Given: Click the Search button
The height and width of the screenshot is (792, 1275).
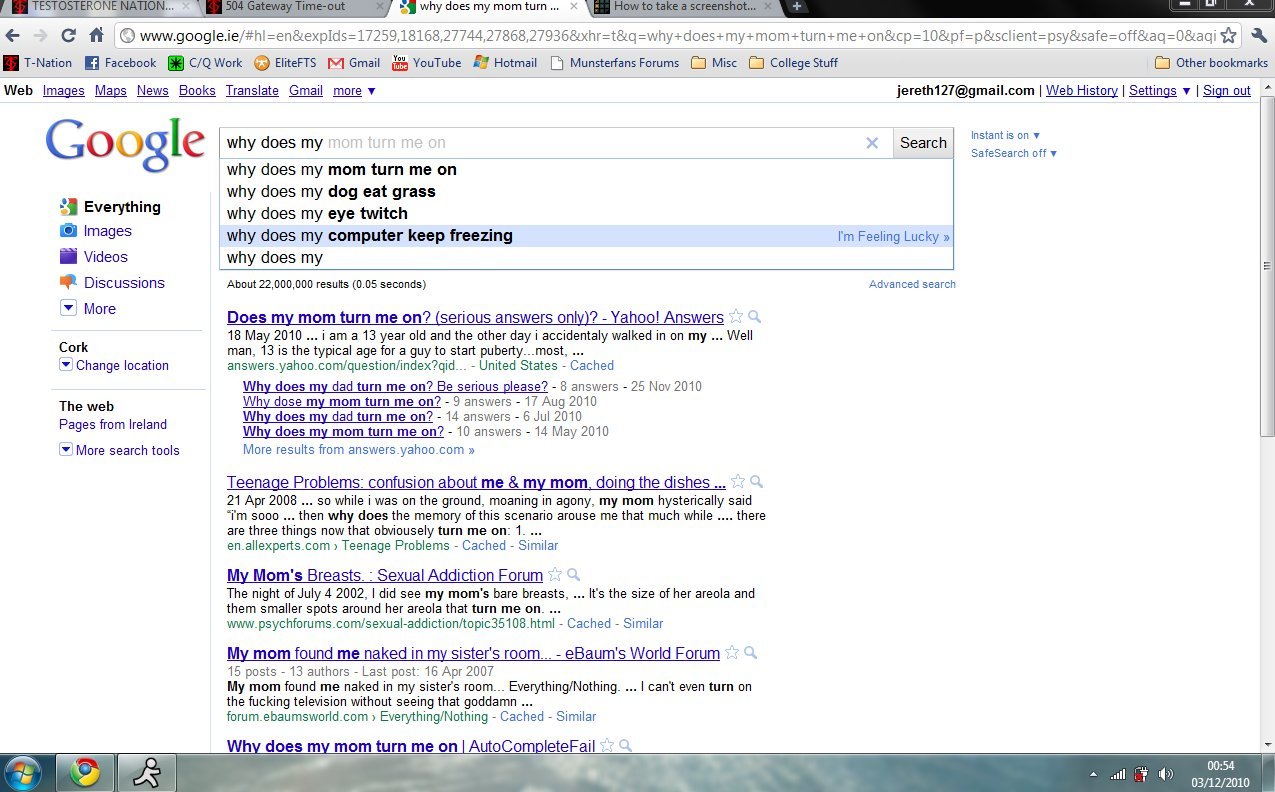Looking at the screenshot, I should coord(923,143).
